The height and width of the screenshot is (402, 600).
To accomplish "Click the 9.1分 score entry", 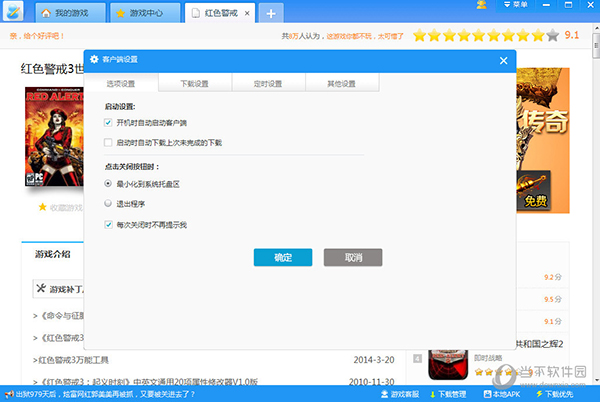I will [553, 321].
